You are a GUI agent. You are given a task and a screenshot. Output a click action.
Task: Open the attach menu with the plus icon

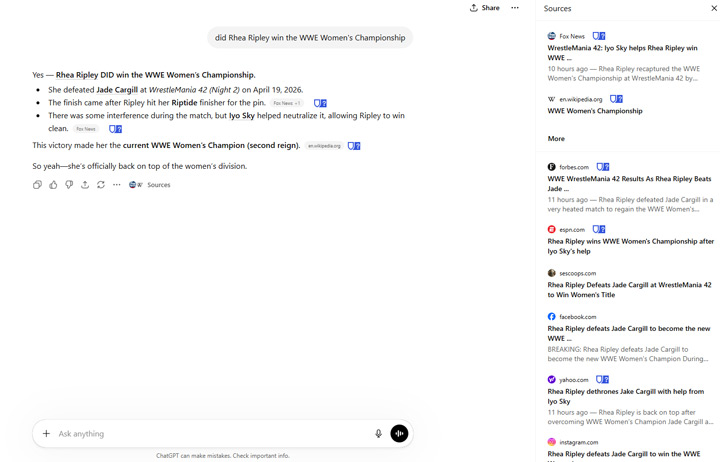[46, 433]
